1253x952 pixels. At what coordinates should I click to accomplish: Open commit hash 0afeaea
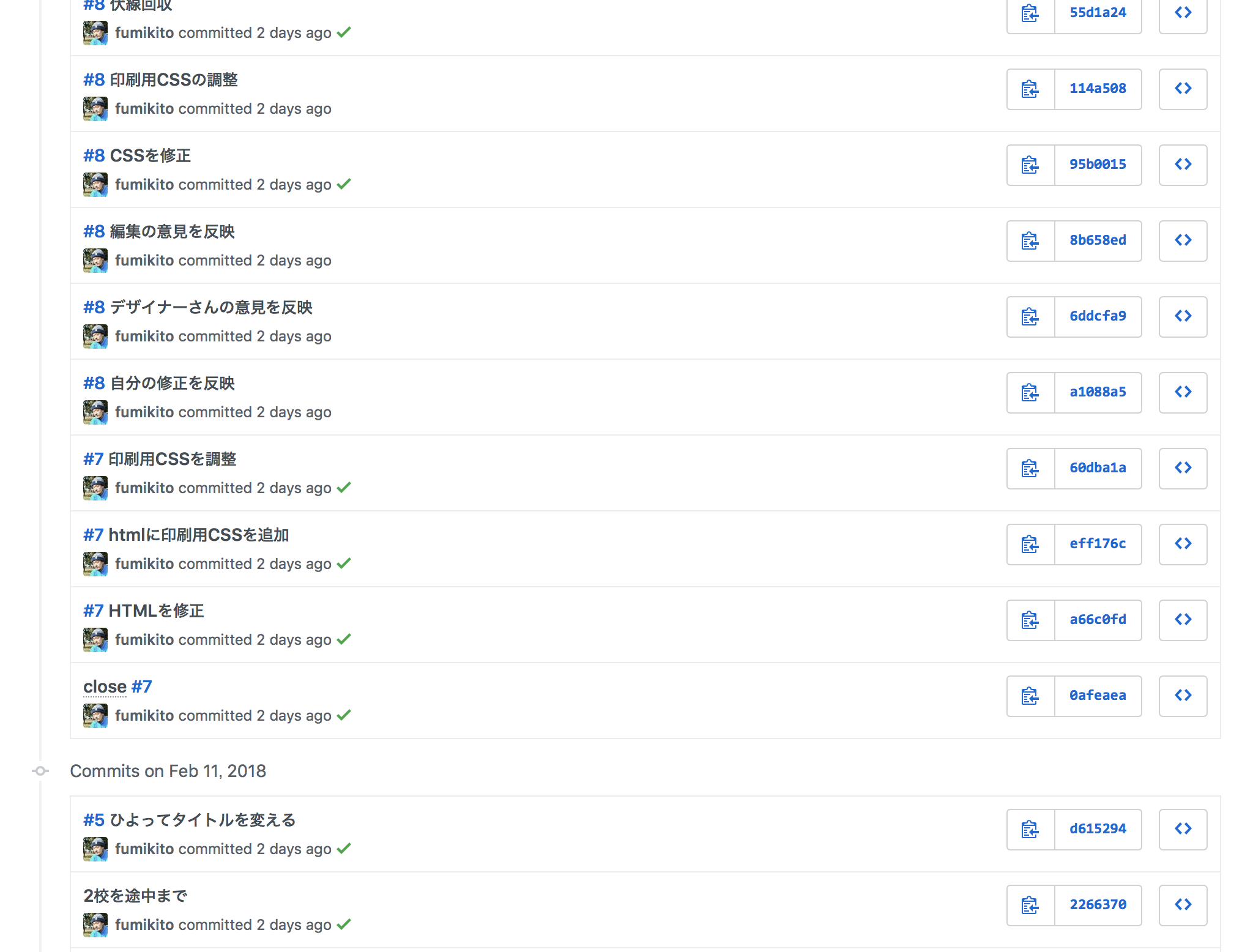pyautogui.click(x=1098, y=696)
